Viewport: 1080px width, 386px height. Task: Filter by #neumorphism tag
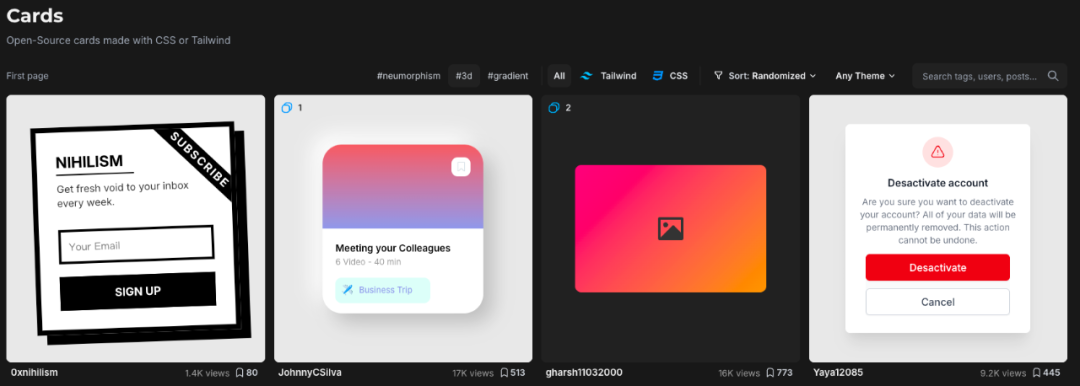(408, 76)
